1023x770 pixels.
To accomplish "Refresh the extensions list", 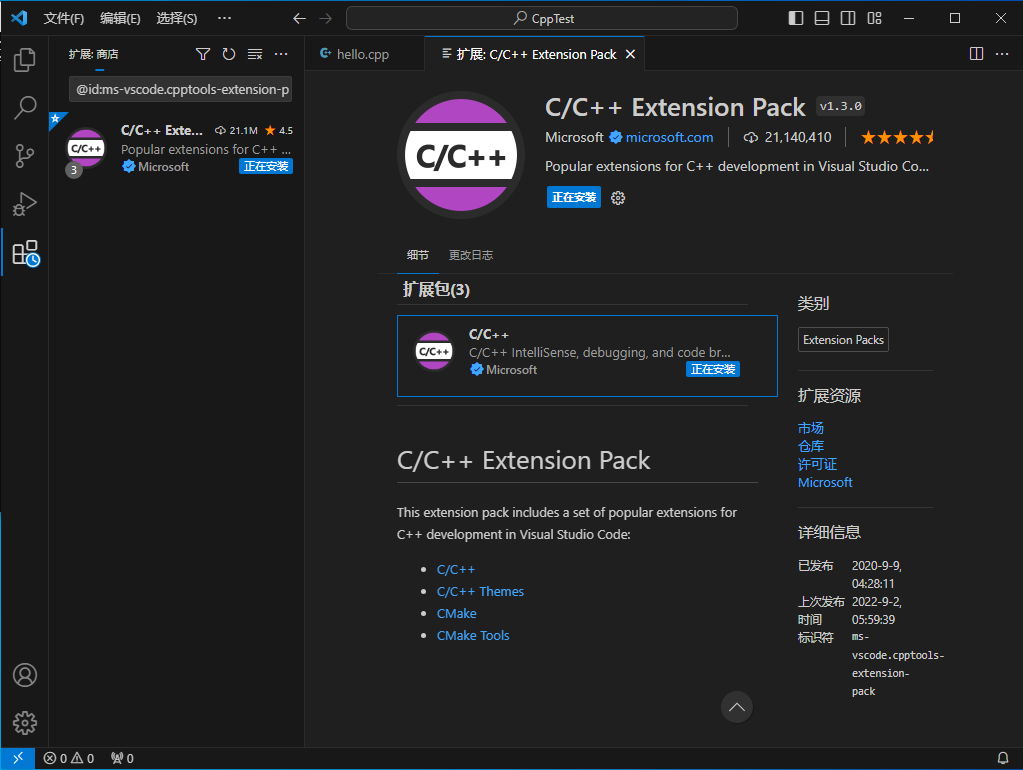I will pyautogui.click(x=228, y=54).
